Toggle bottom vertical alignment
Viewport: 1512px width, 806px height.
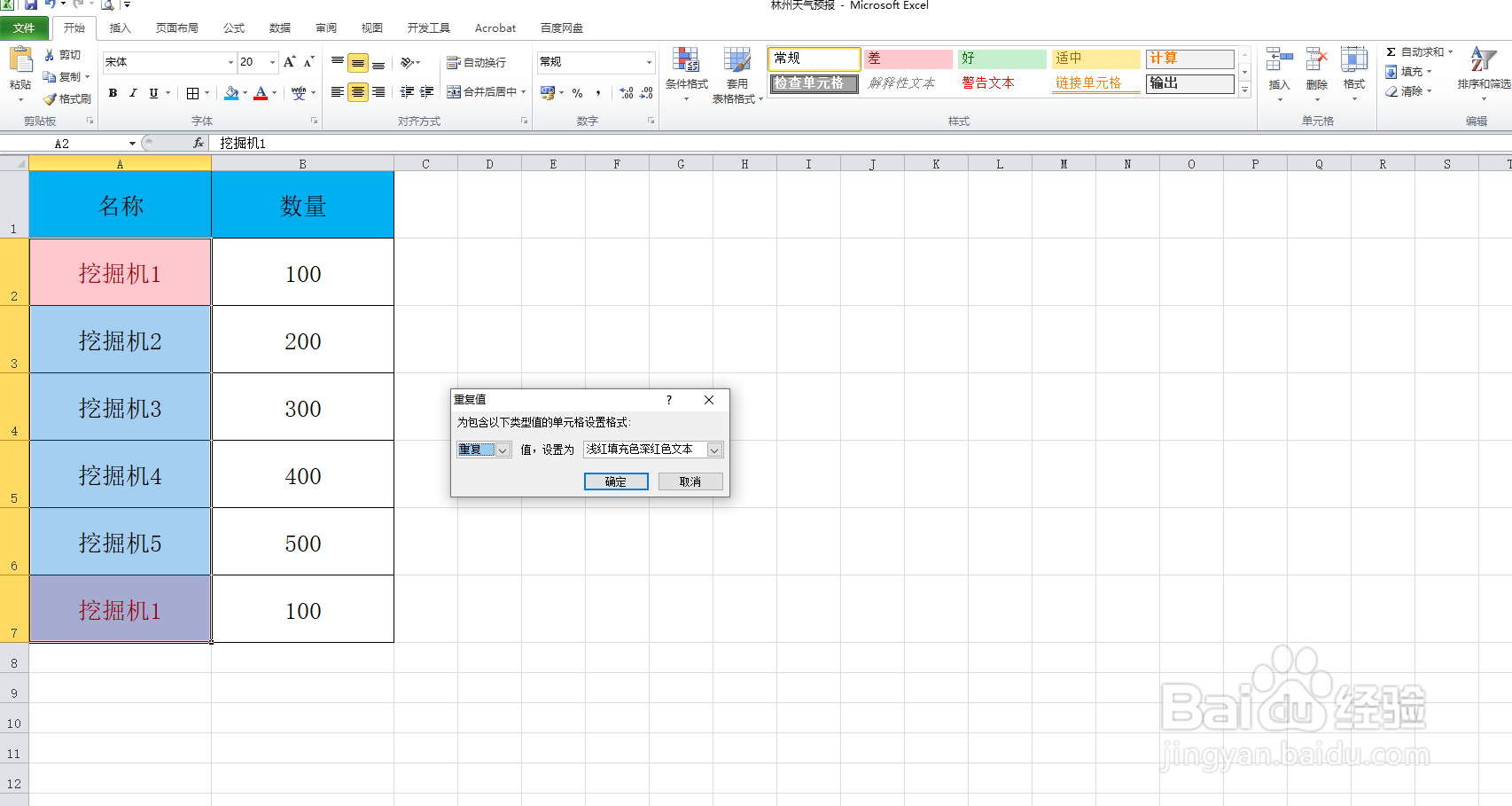pos(378,62)
